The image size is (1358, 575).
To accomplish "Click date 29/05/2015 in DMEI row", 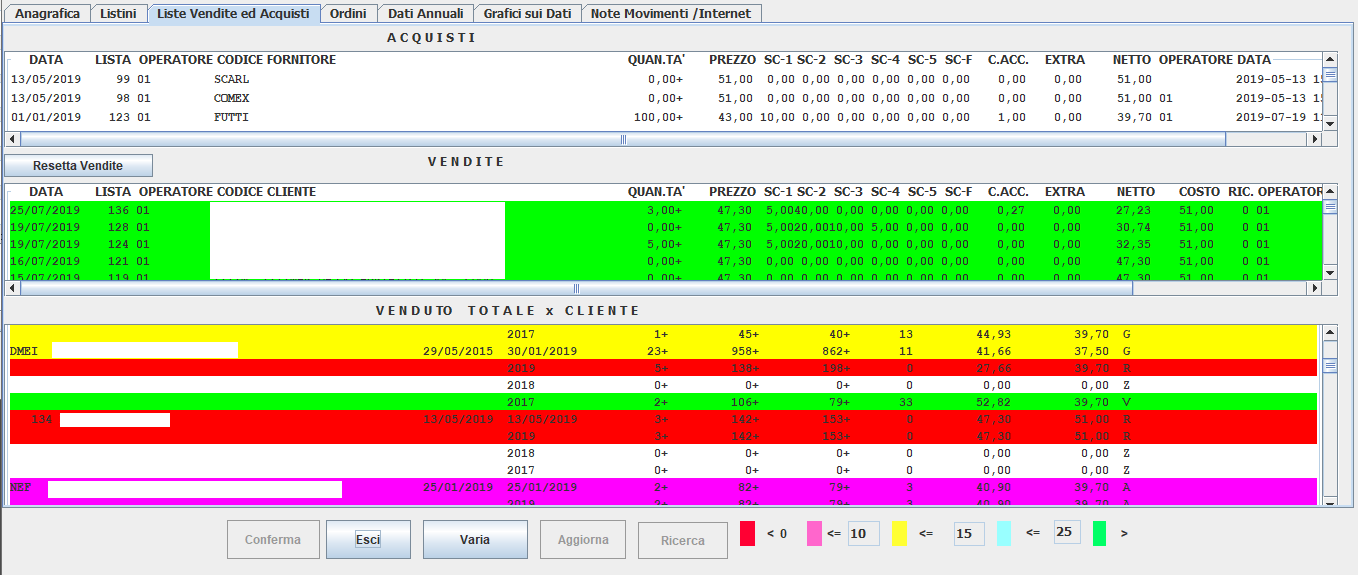I will tap(458, 351).
